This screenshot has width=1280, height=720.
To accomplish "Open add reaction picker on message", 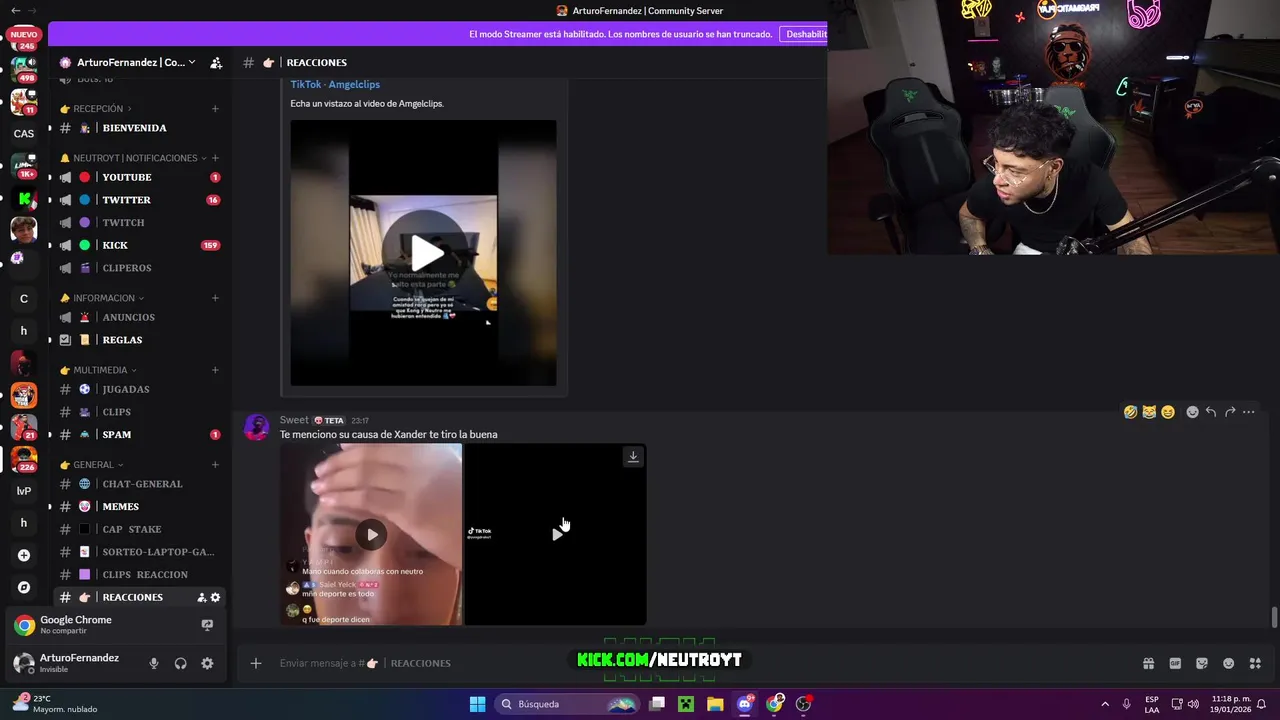I will coord(1192,412).
